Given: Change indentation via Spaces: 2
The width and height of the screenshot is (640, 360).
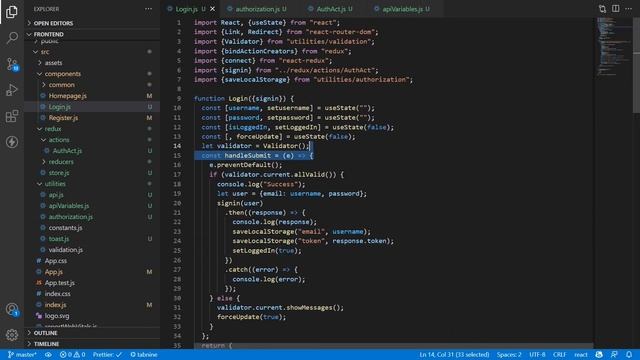Looking at the screenshot, I should (x=509, y=354).
